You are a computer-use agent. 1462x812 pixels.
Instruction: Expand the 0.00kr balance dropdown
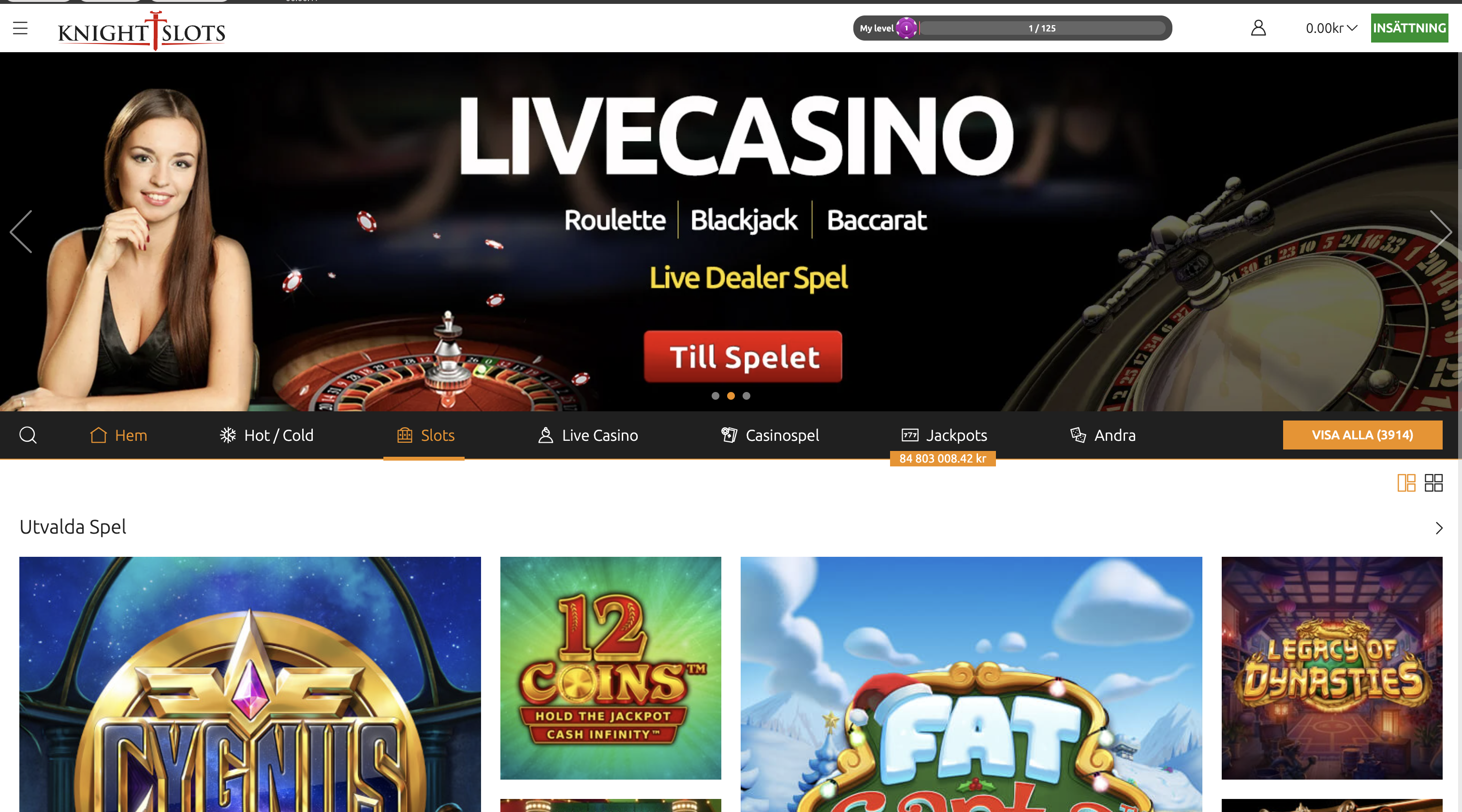click(1331, 28)
